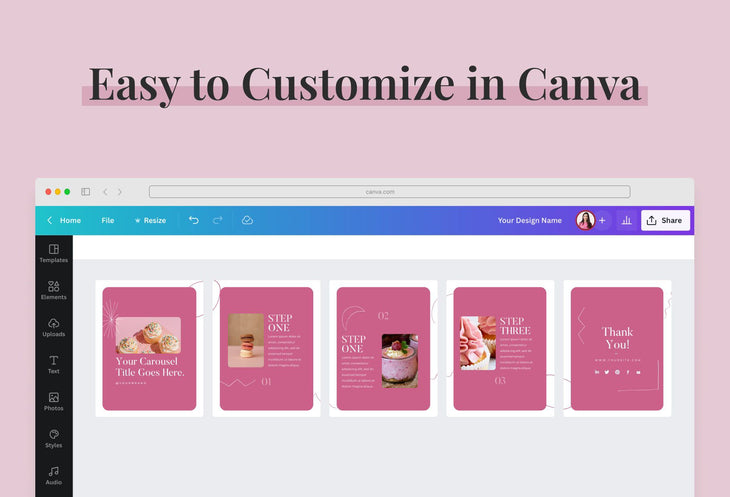Toggle the browser sidebar button
Image resolution: width=730 pixels, height=497 pixels.
[x=86, y=192]
